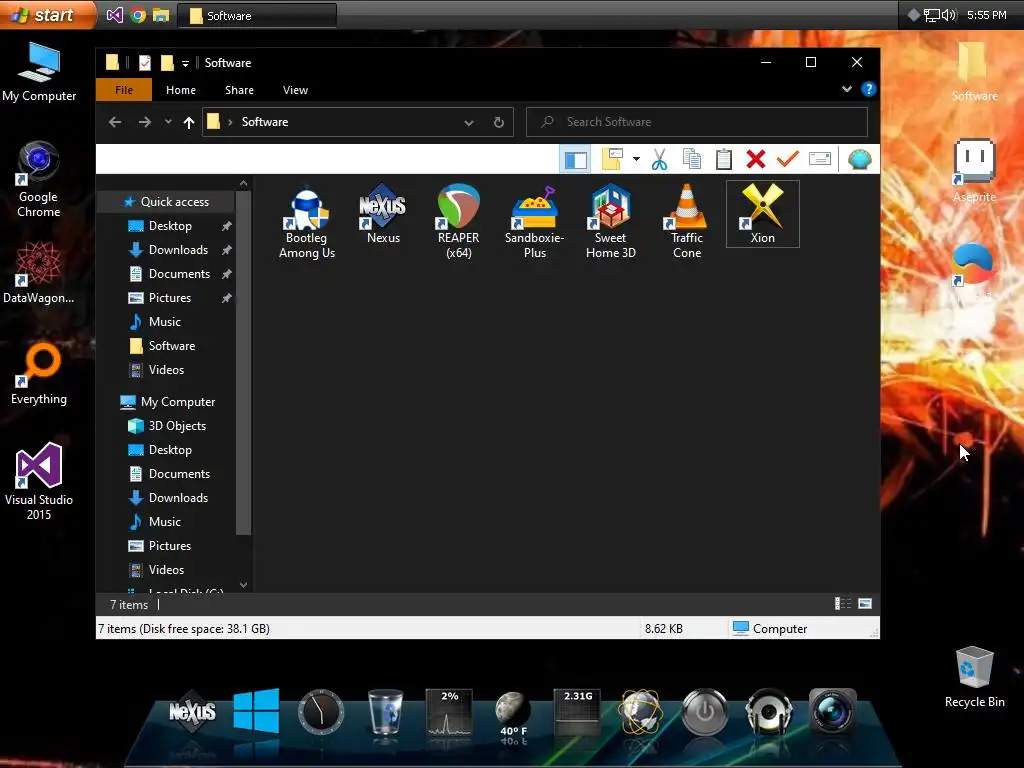This screenshot has height=768, width=1024.
Task: Switch to details view button
Action: (842, 604)
